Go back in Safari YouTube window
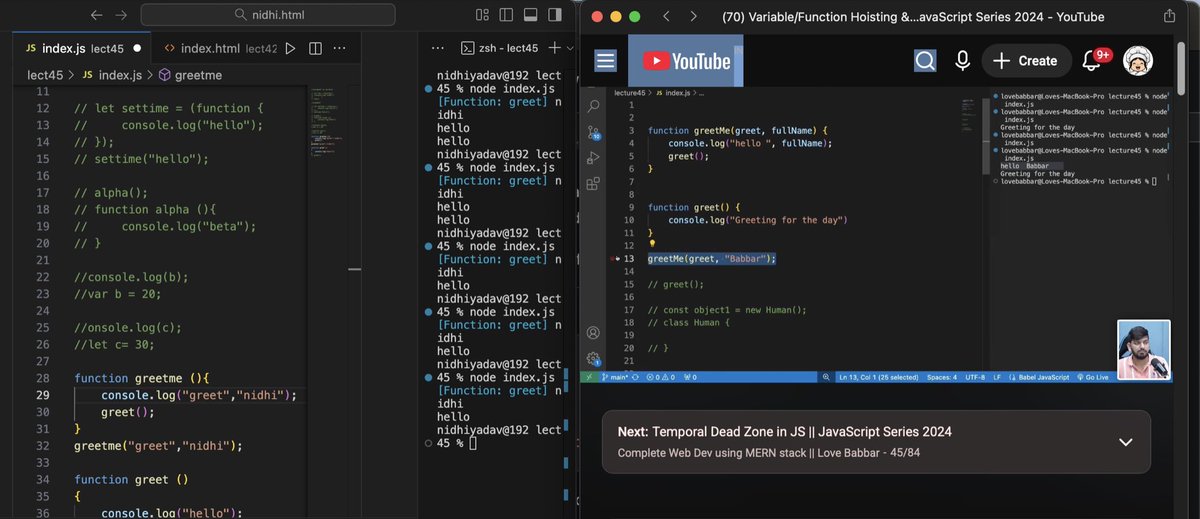The image size is (1200, 519). pyautogui.click(x=668, y=16)
